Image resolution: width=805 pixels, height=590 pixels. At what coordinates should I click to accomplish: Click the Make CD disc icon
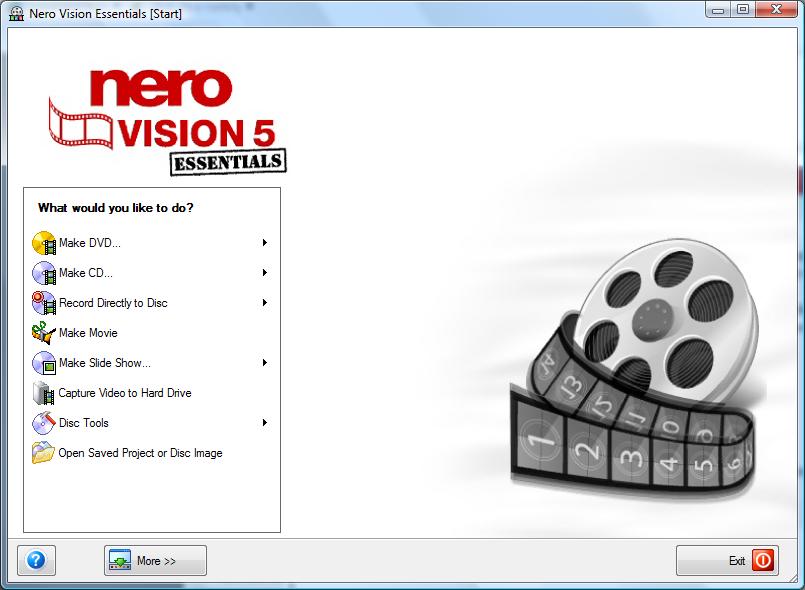pos(44,273)
